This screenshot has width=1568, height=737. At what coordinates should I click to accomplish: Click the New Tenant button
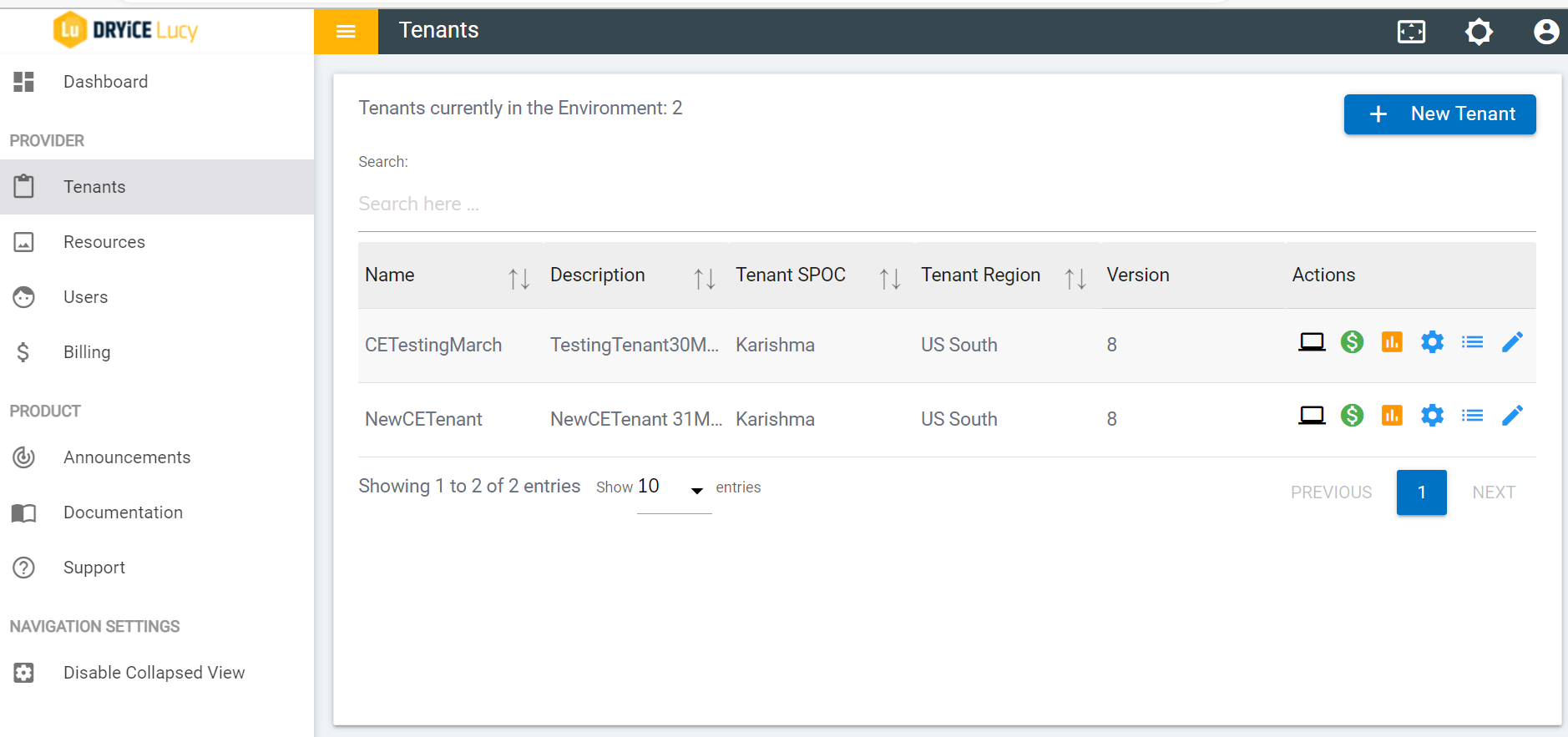pos(1439,114)
